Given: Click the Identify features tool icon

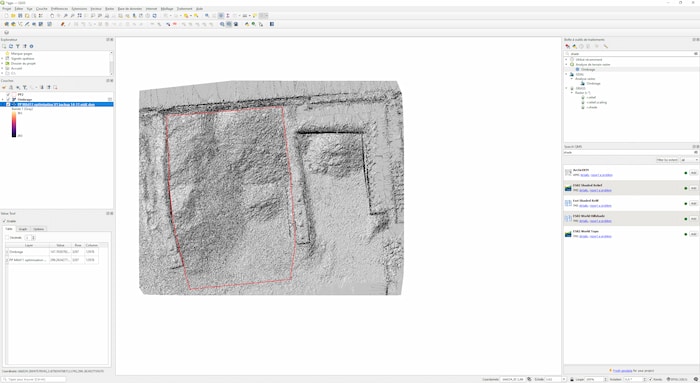Looking at the screenshot, I should (207, 16).
